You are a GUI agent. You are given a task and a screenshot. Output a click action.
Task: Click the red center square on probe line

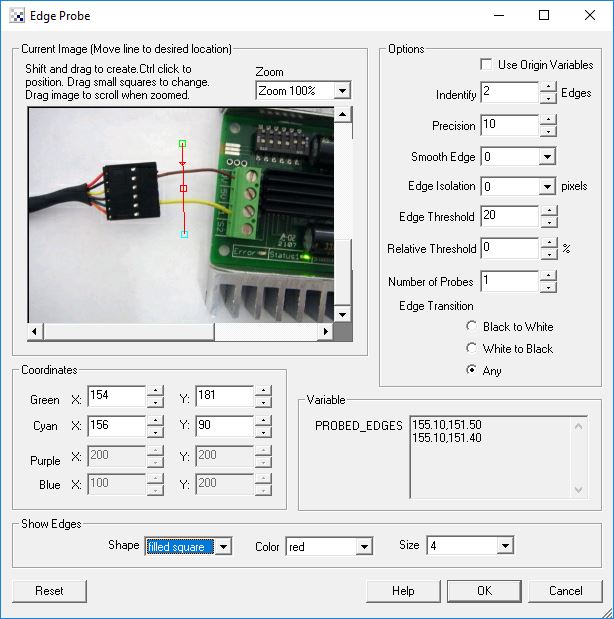click(x=183, y=187)
